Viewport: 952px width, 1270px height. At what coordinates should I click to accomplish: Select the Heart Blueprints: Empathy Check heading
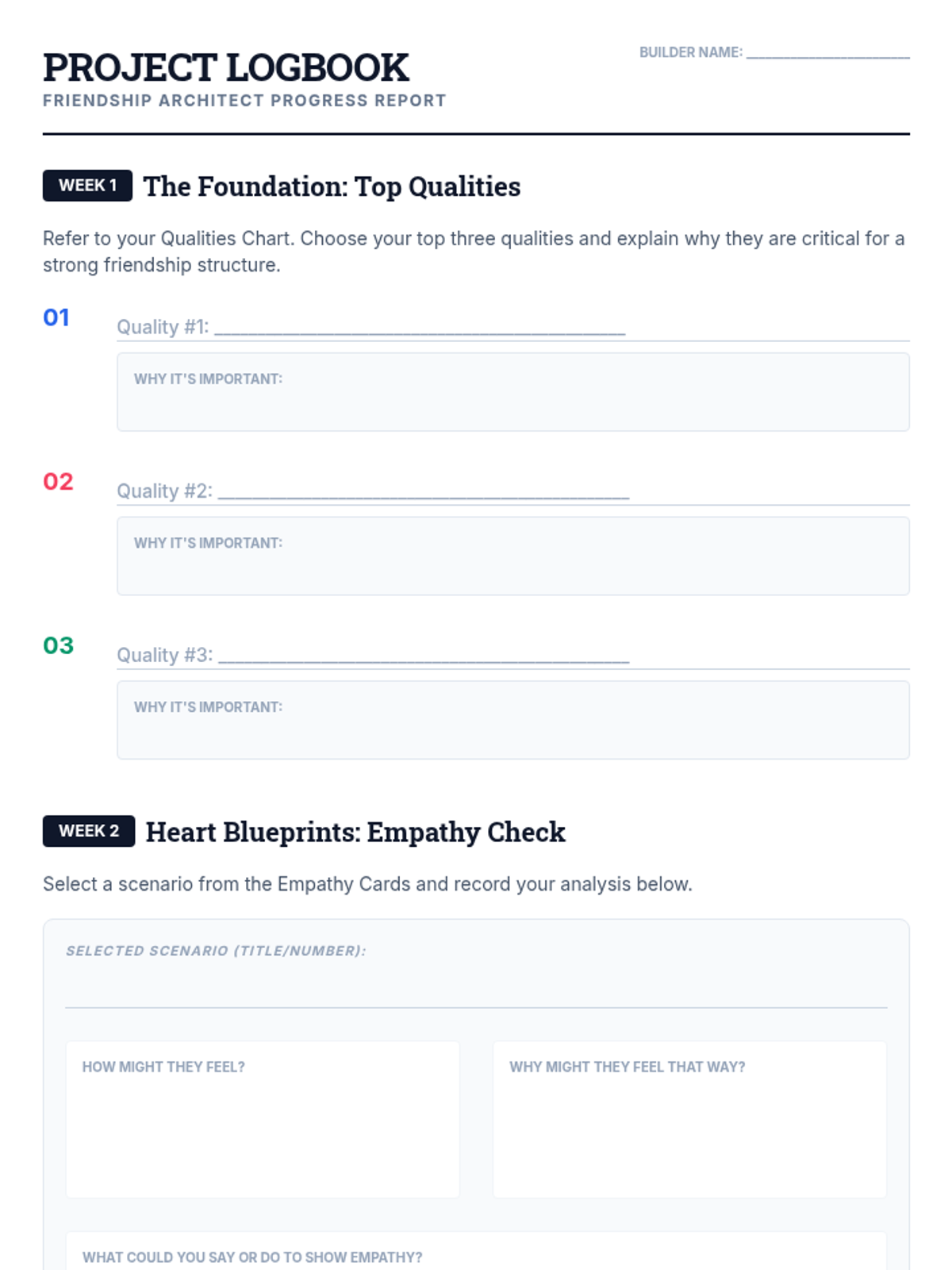pos(355,832)
